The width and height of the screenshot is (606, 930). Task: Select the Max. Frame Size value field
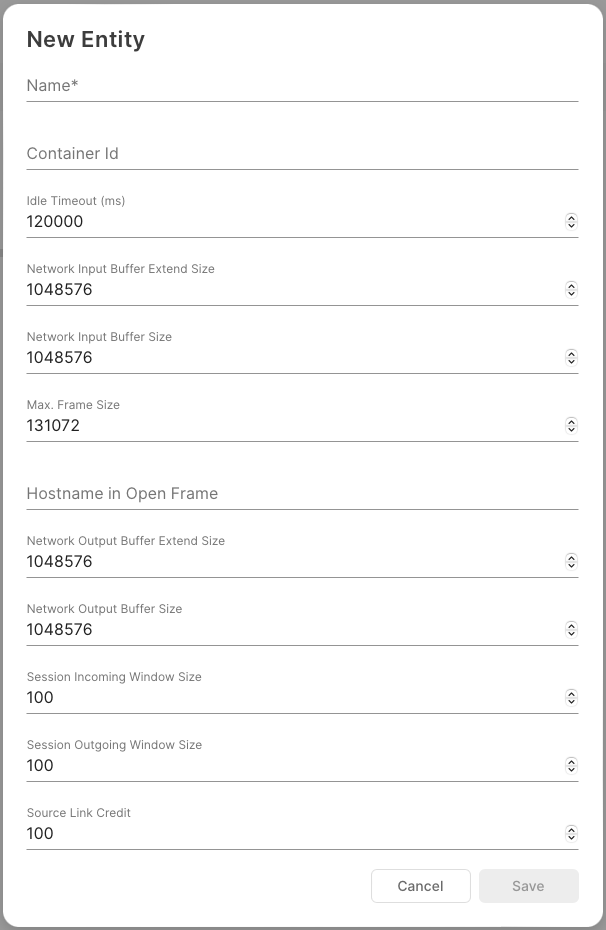[290, 426]
